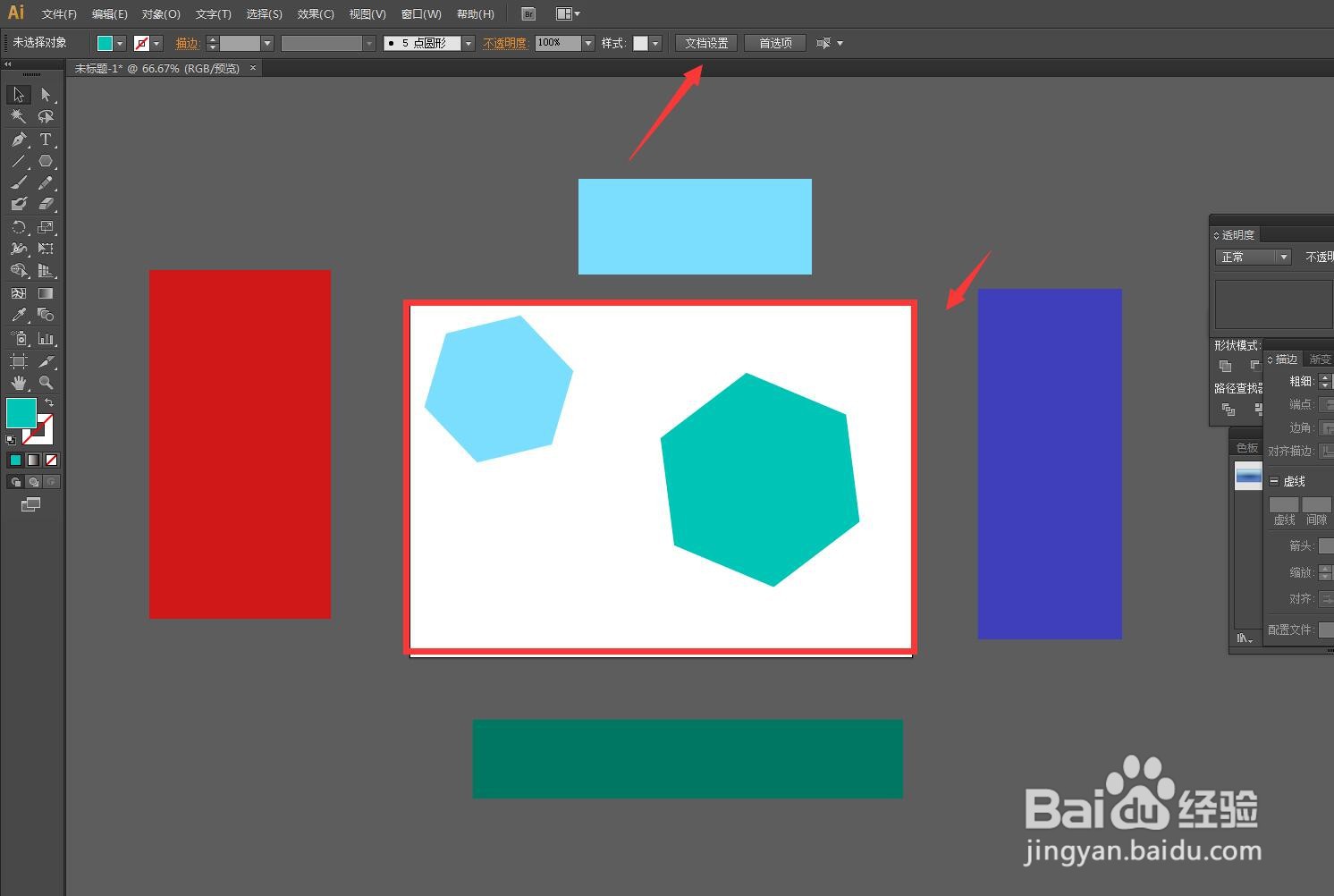Open the 文件(F) menu
This screenshot has height=896, width=1334.
click(59, 14)
